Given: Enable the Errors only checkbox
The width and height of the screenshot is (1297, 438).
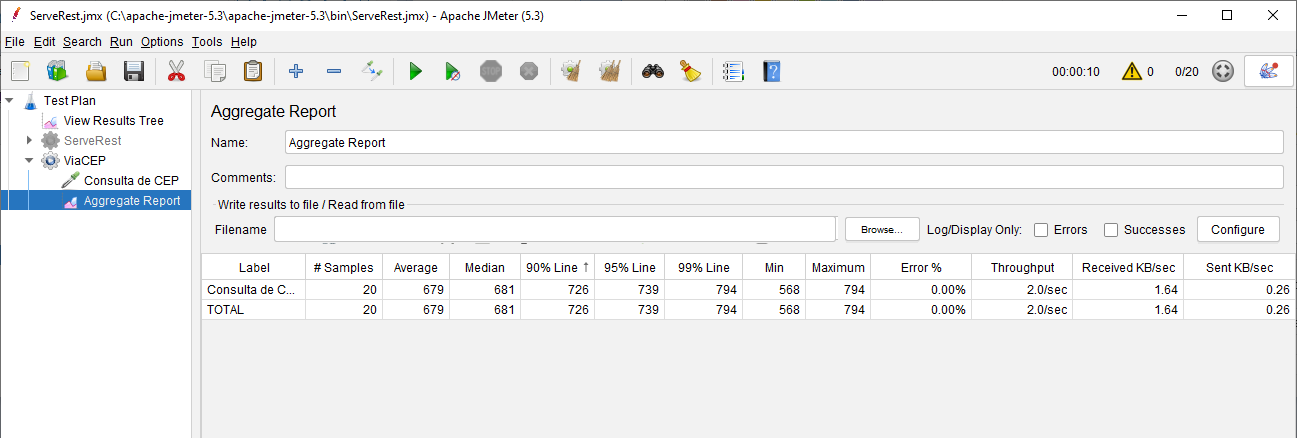Looking at the screenshot, I should click(1041, 230).
